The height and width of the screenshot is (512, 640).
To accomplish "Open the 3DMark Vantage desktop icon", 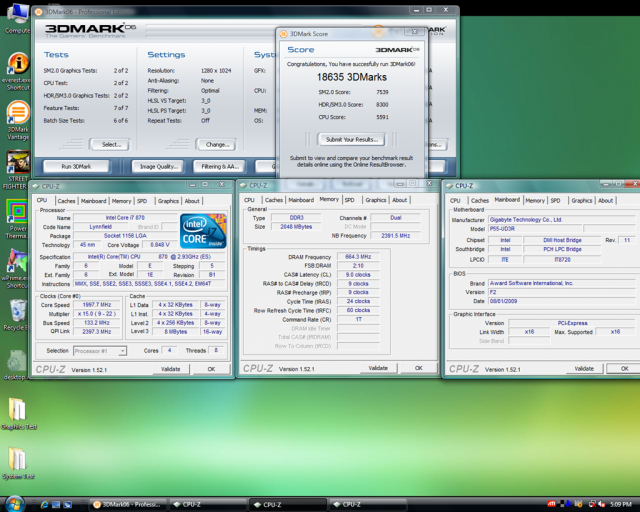I will click(x=18, y=121).
